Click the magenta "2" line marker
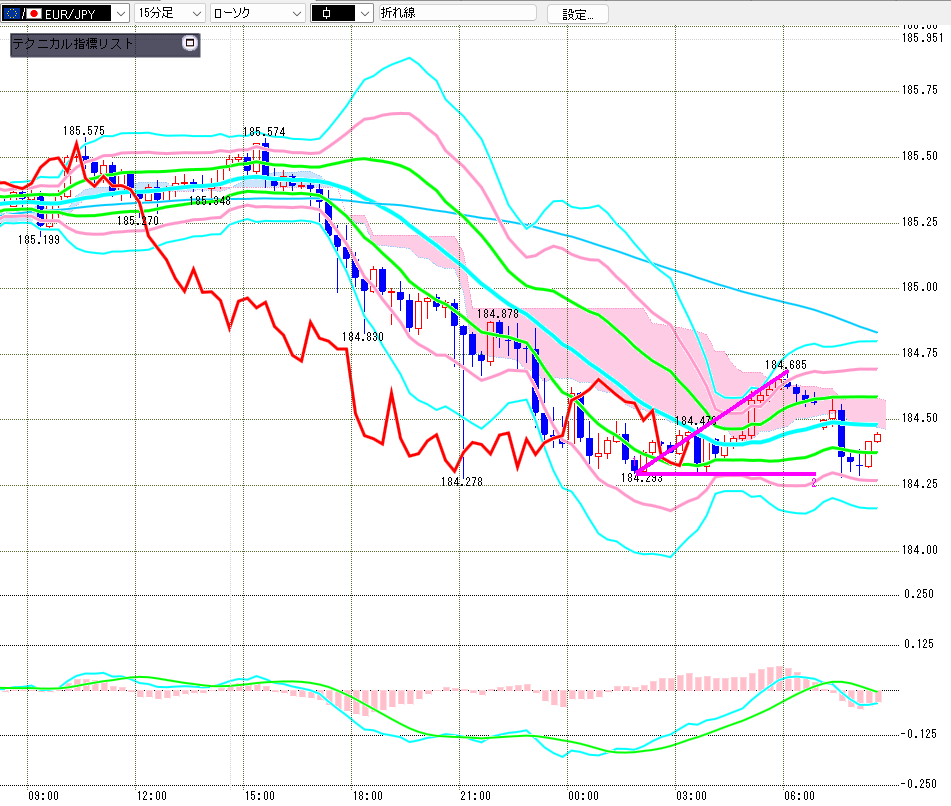The image size is (951, 806). coord(814,482)
